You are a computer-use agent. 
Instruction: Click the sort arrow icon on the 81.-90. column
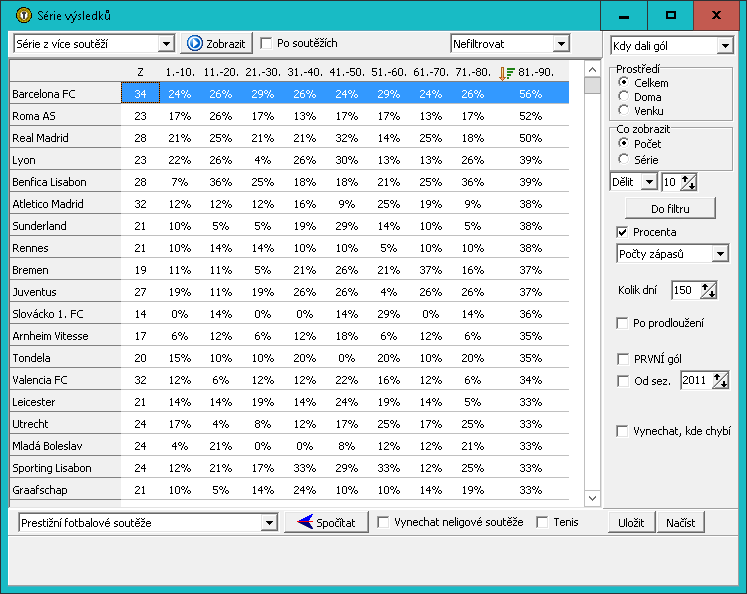[506, 73]
